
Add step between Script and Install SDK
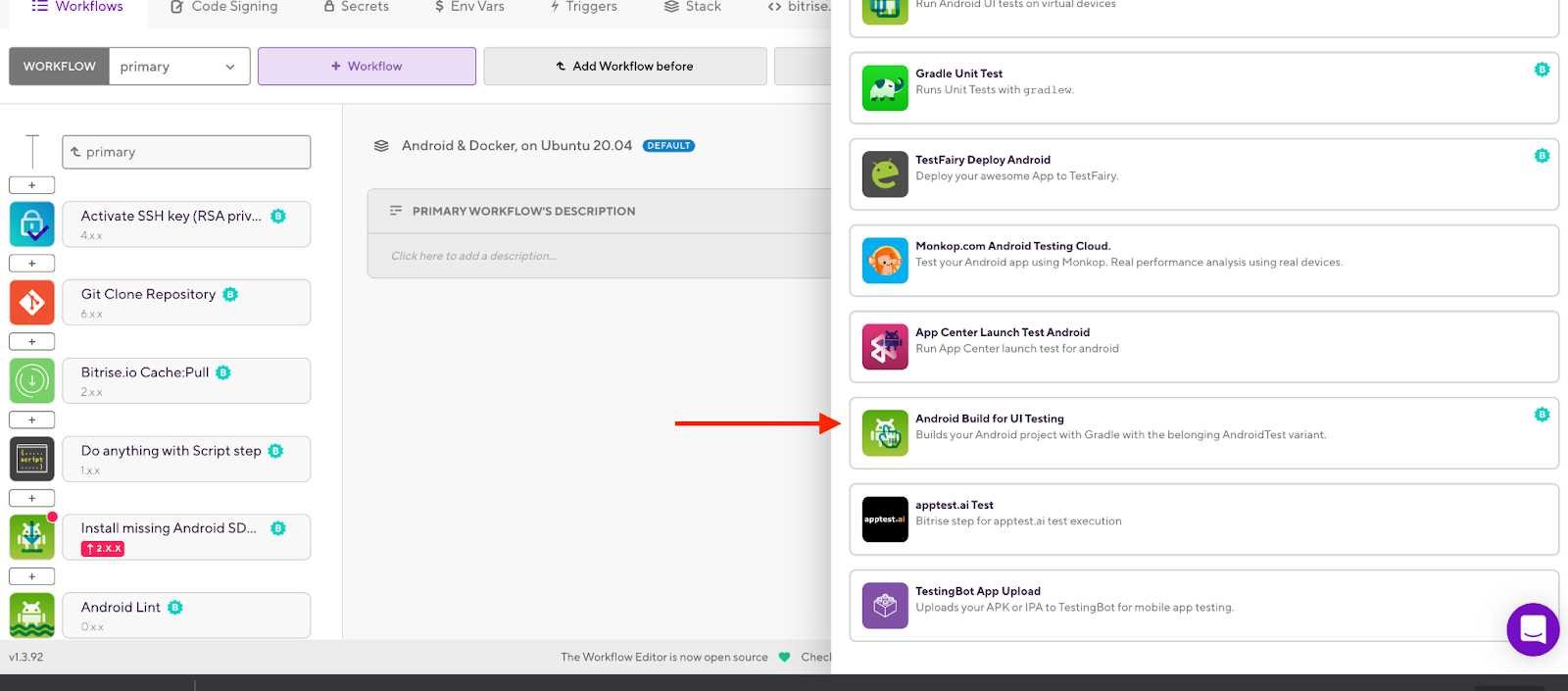[x=32, y=498]
